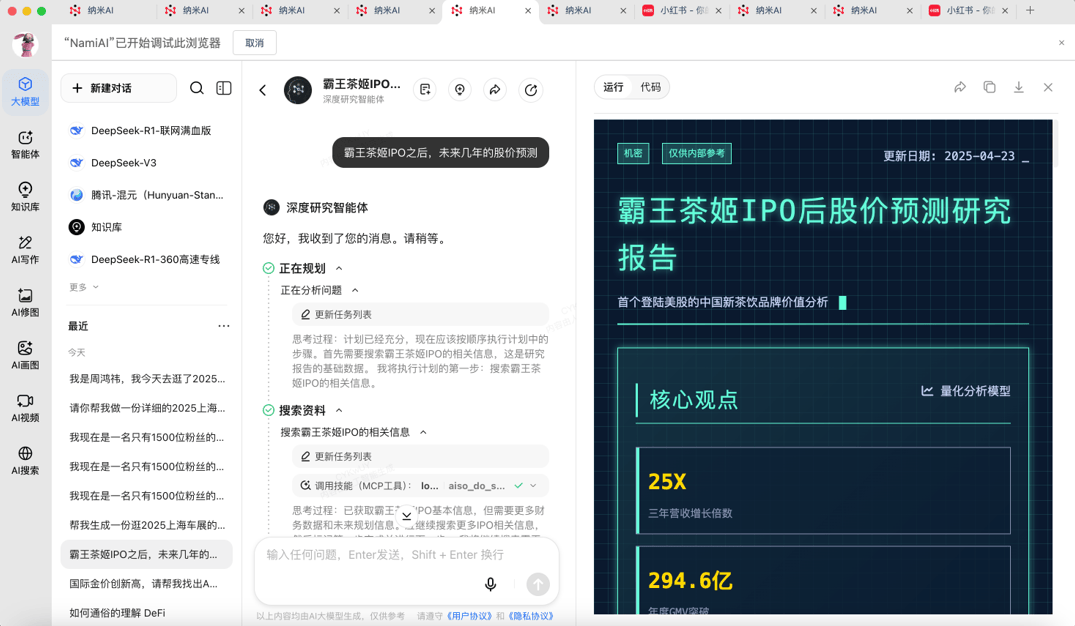Click the send message arrow button

tap(538, 584)
